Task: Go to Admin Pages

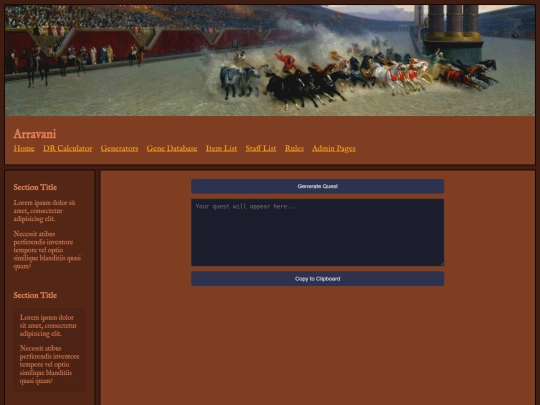Action: [334, 148]
